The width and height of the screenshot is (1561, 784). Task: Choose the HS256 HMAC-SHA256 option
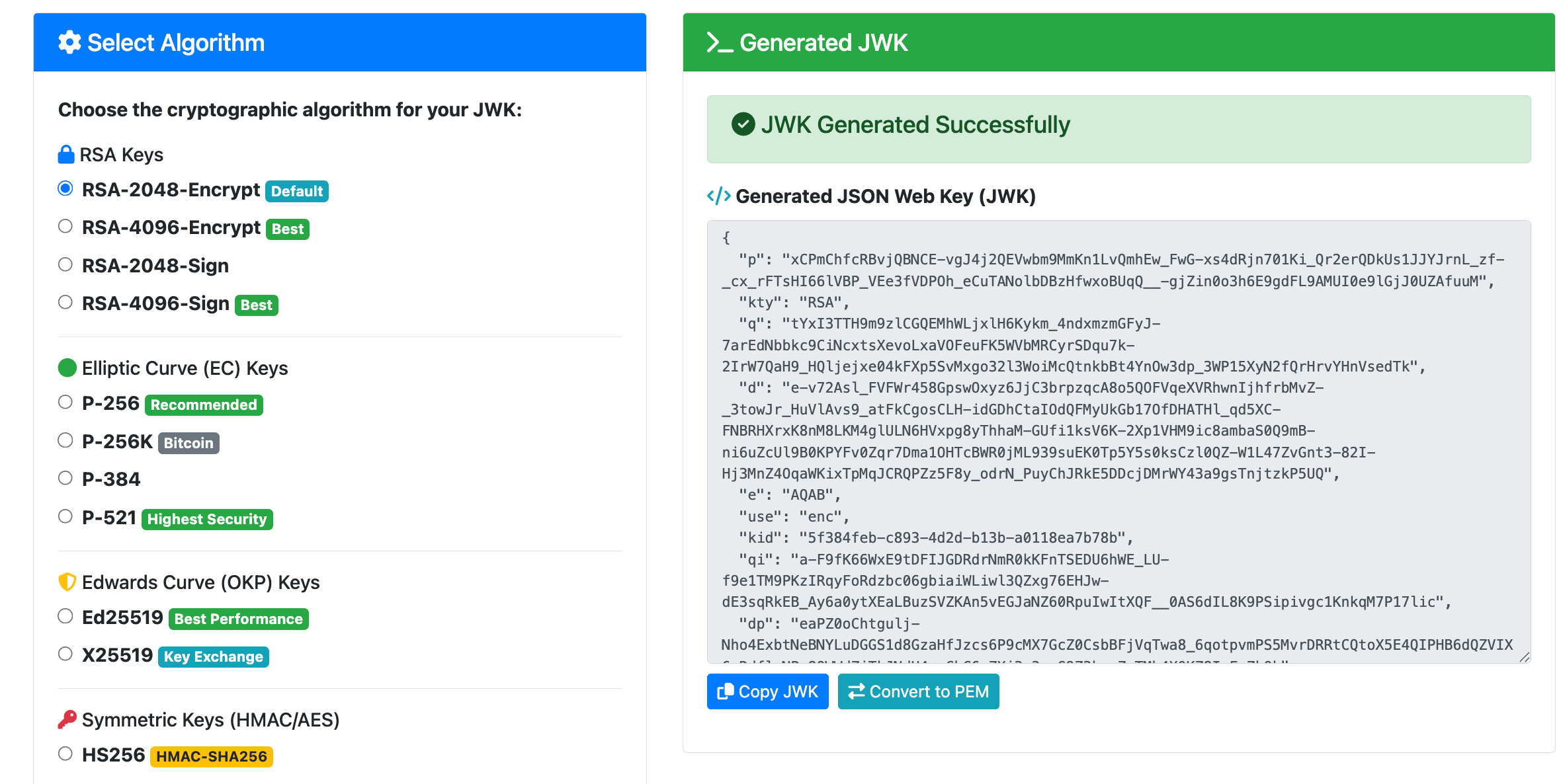click(65, 754)
